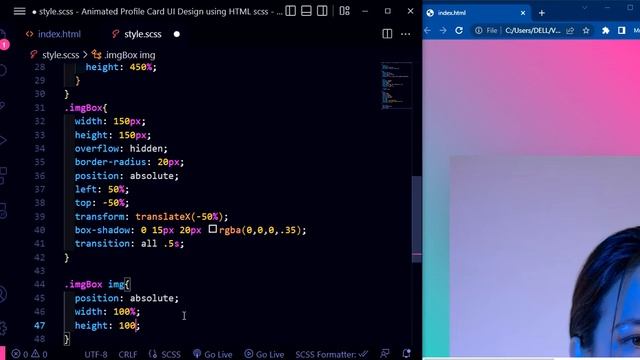Open notifications bell icon
This screenshot has height=360, width=640.
pyautogui.click(x=406, y=354)
